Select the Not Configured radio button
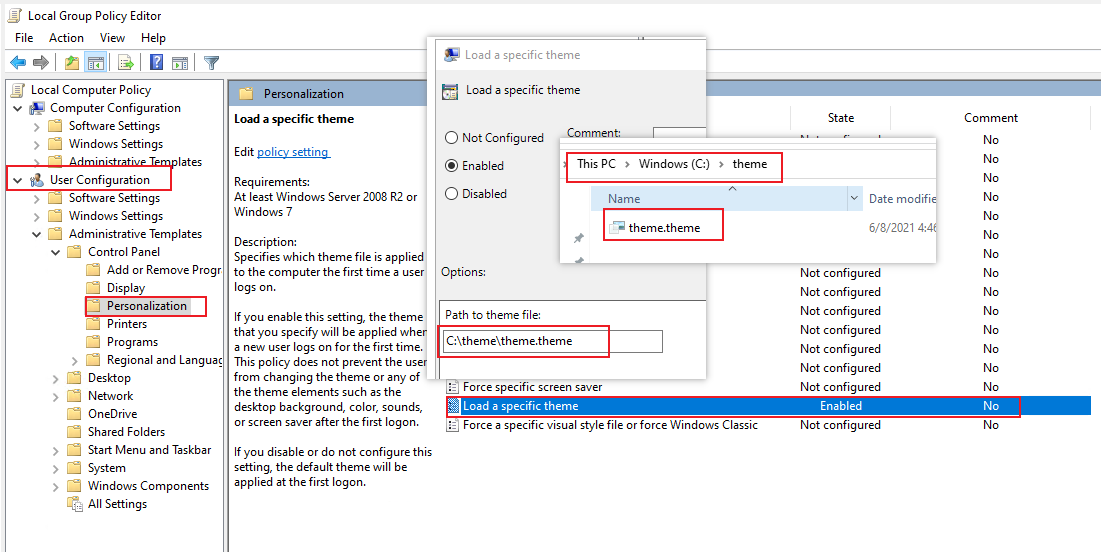1101x552 pixels. [451, 138]
